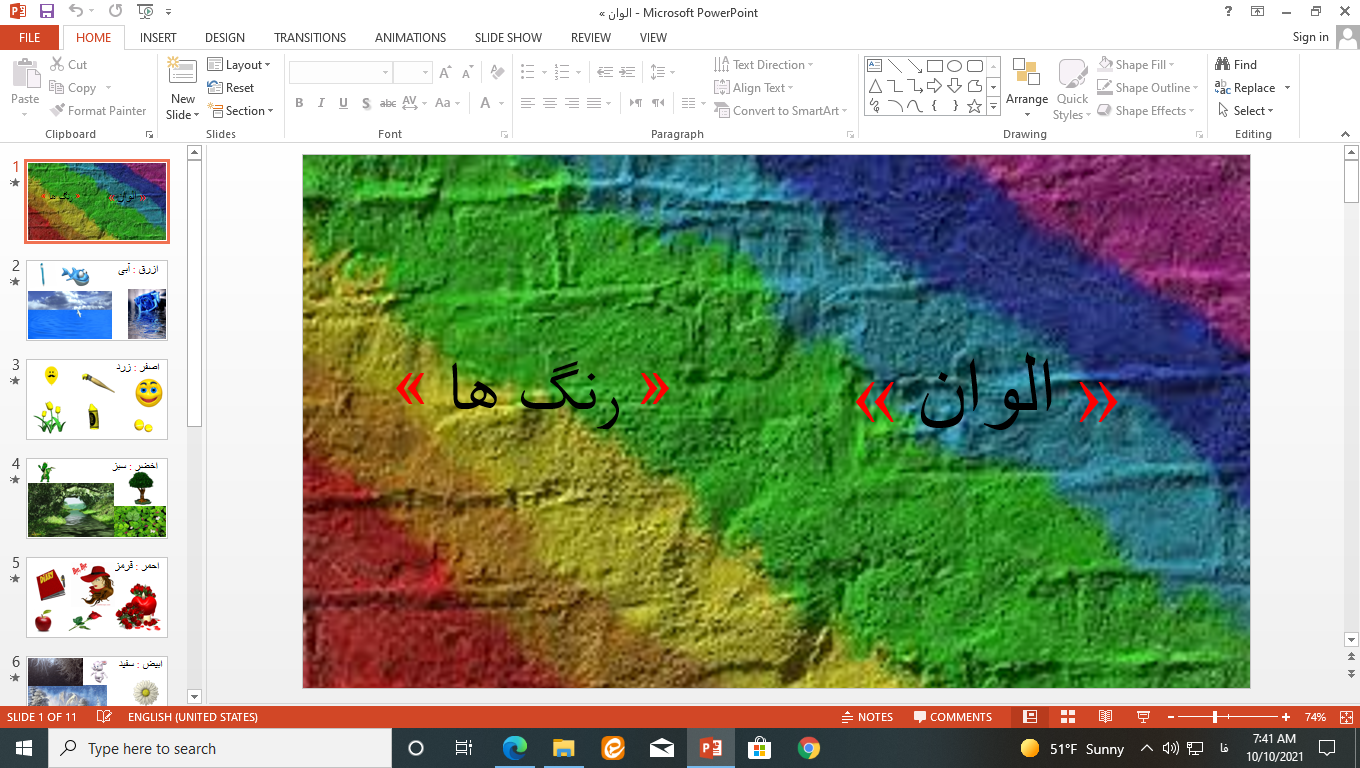This screenshot has width=1360, height=768.
Task: Click the New Slide icon
Action: pyautogui.click(x=182, y=72)
